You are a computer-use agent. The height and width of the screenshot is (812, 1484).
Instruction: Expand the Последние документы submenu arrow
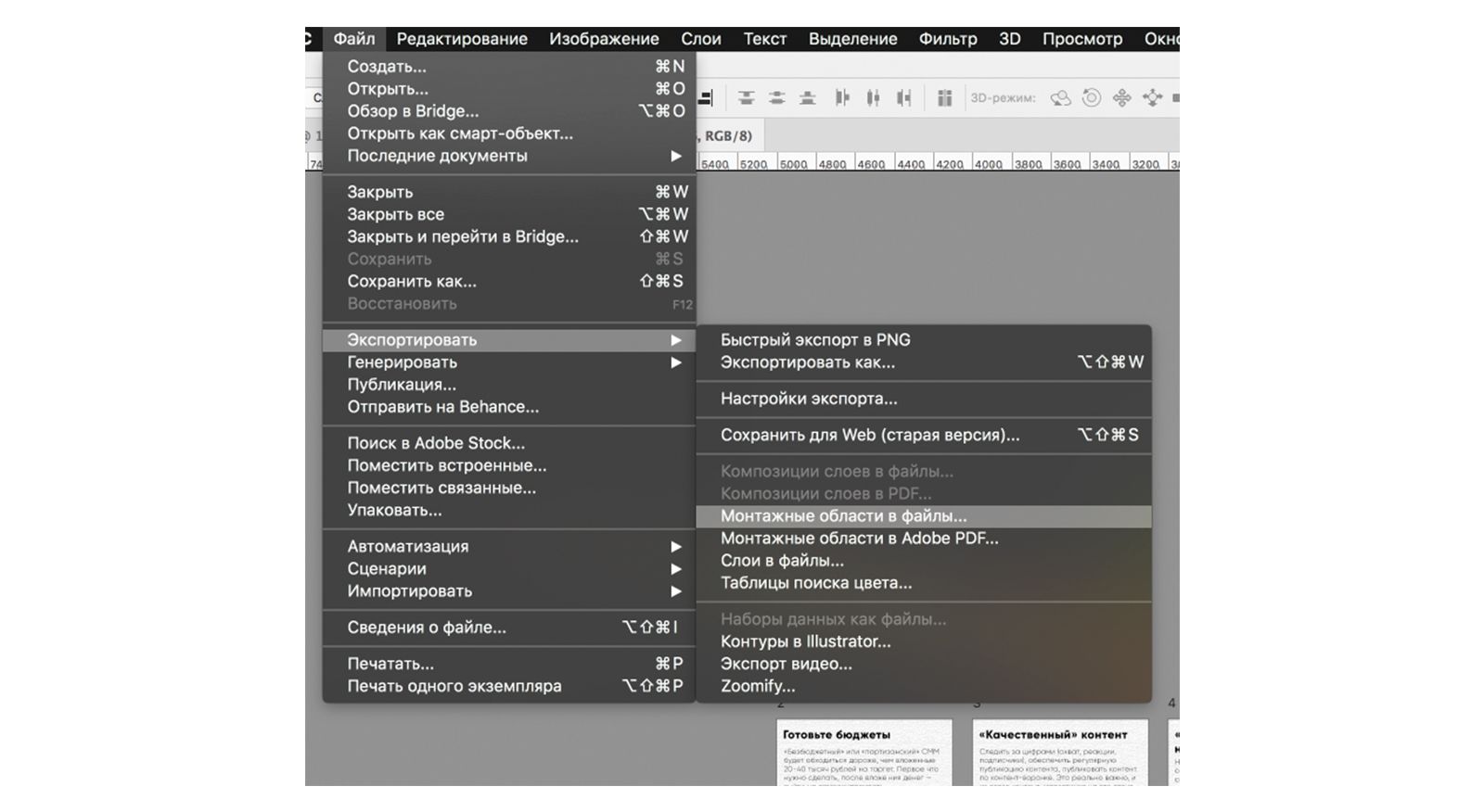[677, 156]
